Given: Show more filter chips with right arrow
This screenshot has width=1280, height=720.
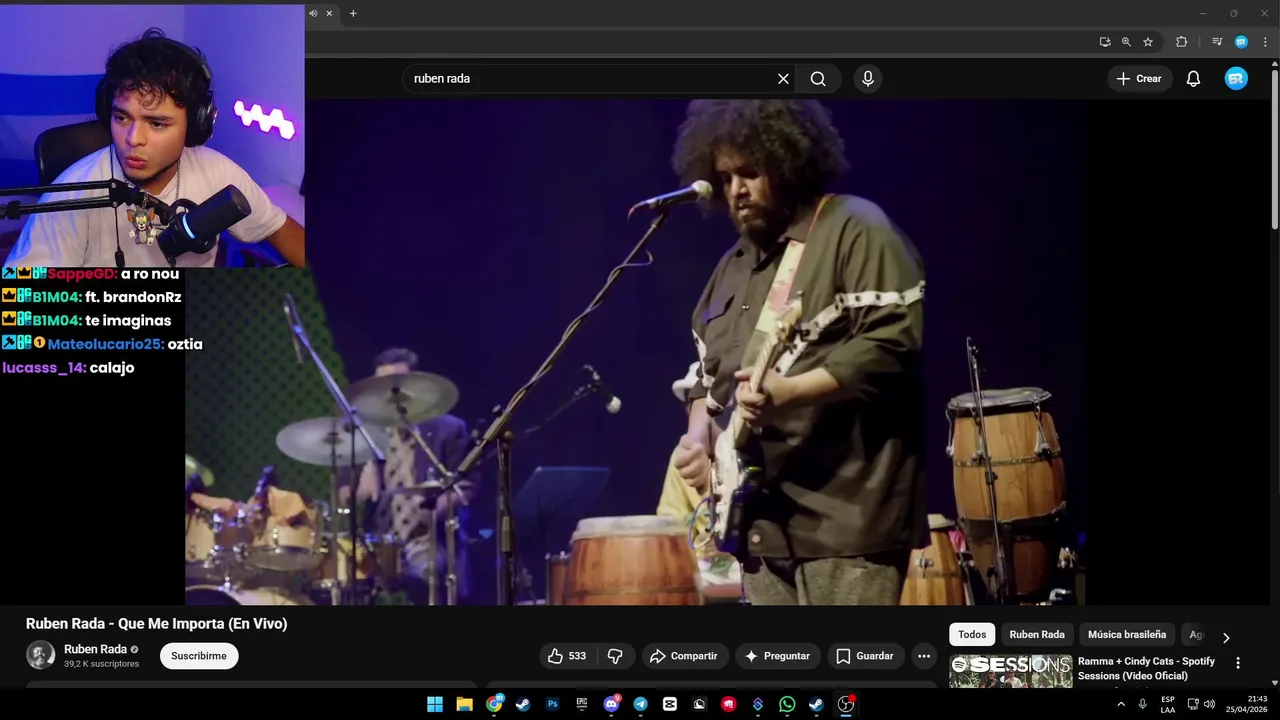Looking at the screenshot, I should (1226, 637).
